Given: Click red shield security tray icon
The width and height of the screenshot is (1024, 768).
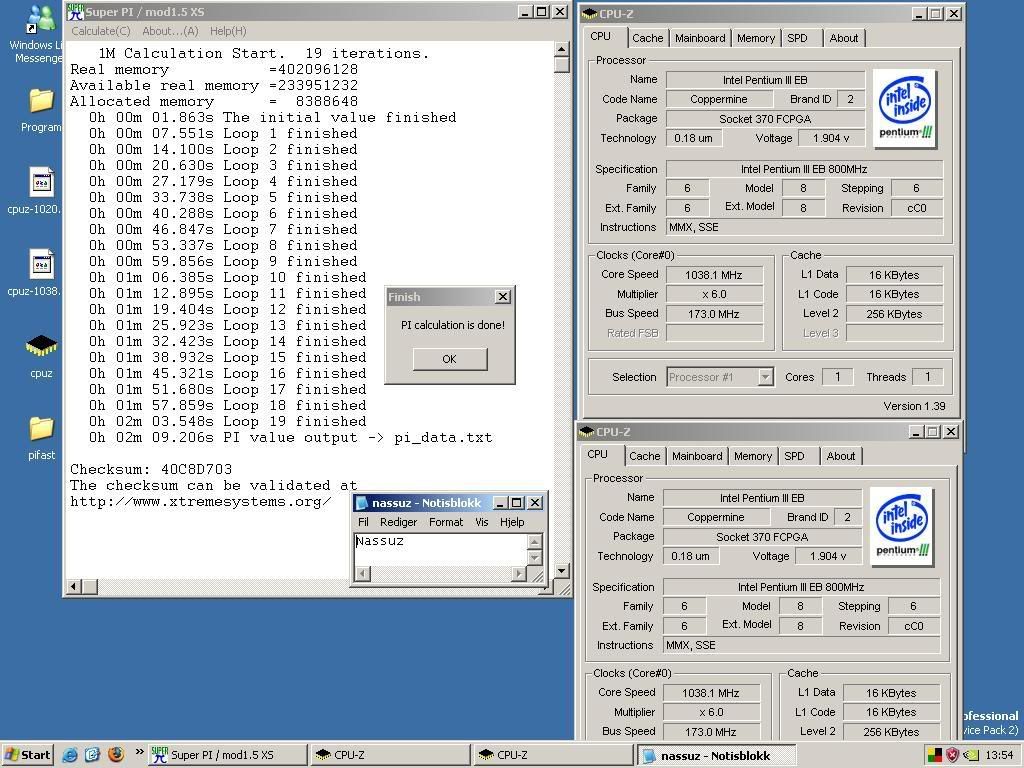Looking at the screenshot, I should [953, 756].
